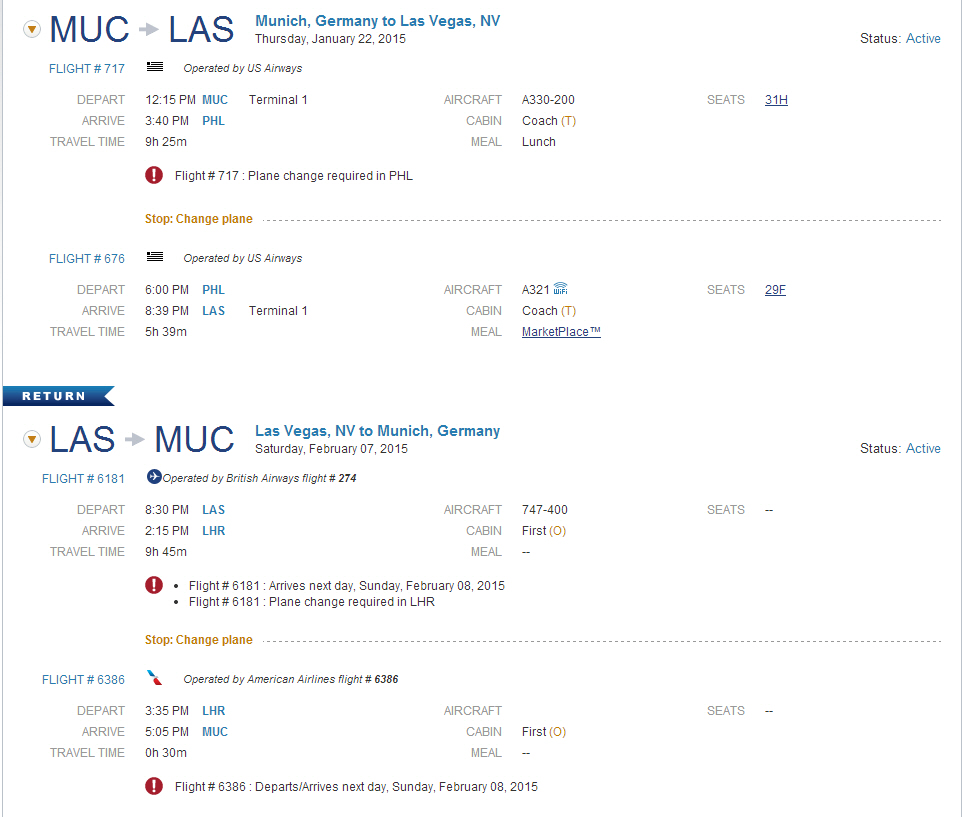Click FLIGHT # 717 label

coord(87,69)
